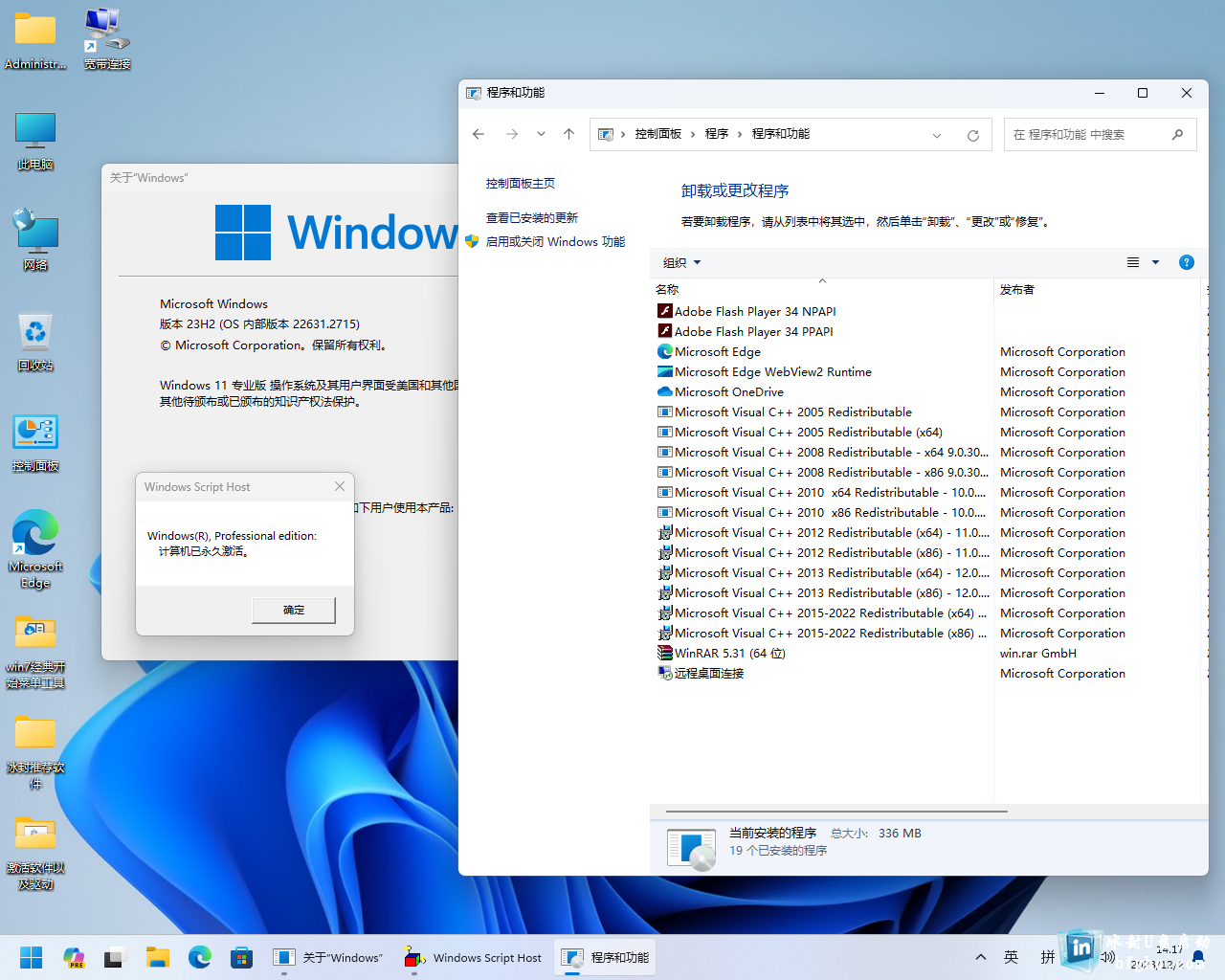Switch to 关于"Windows" taskbar button
This screenshot has width=1225, height=980.
pyautogui.click(x=327, y=957)
